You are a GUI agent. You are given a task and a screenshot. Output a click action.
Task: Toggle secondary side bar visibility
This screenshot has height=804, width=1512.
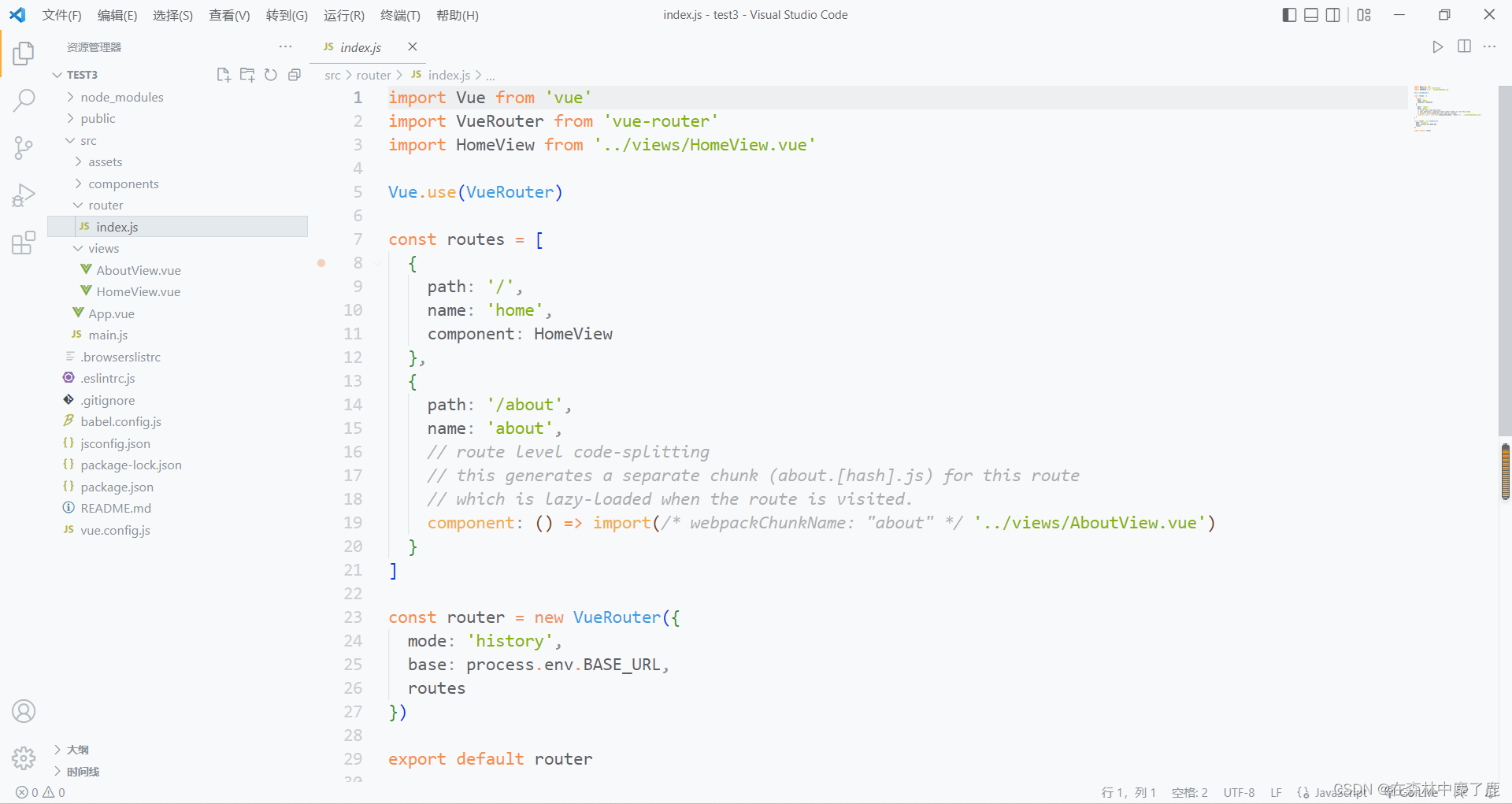point(1333,15)
